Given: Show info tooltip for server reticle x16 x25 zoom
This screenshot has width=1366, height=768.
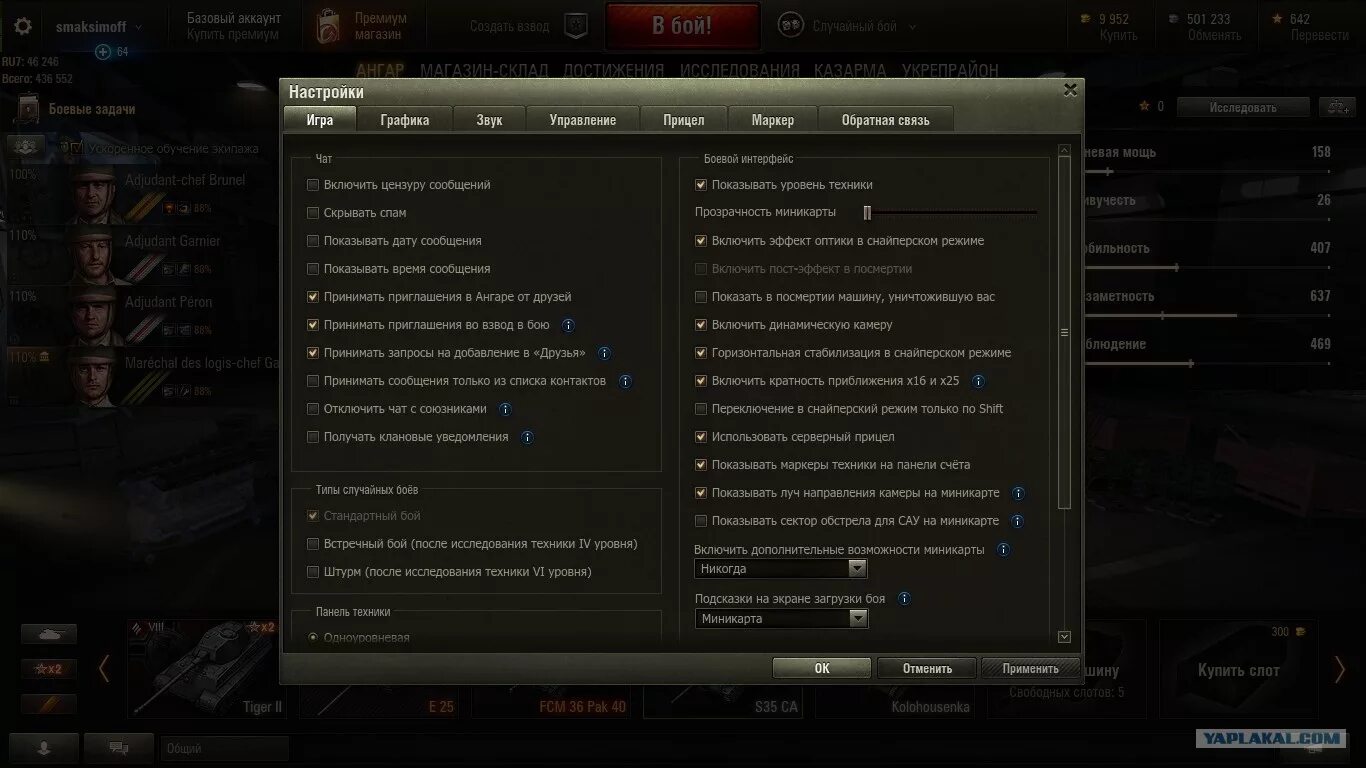Looking at the screenshot, I should coord(978,381).
